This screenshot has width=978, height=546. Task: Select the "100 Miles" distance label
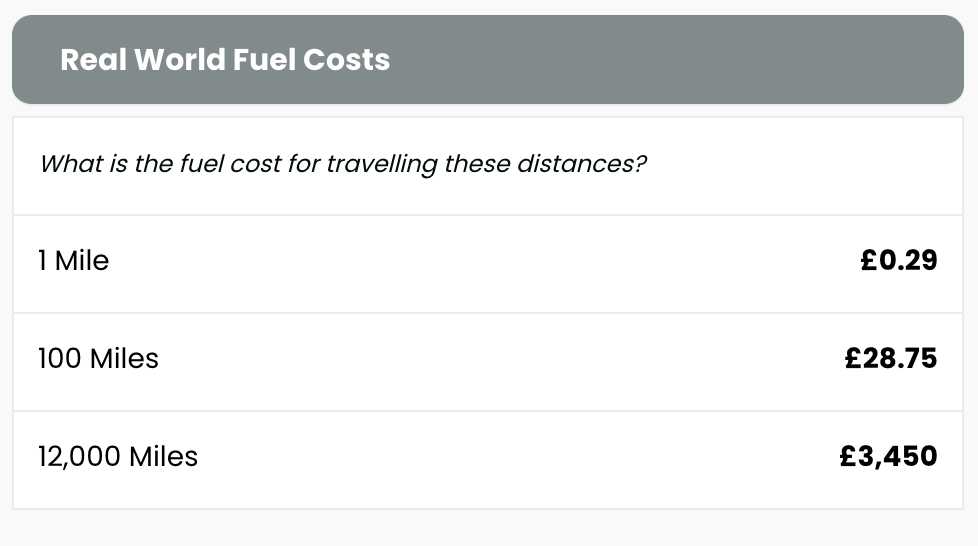tap(98, 358)
